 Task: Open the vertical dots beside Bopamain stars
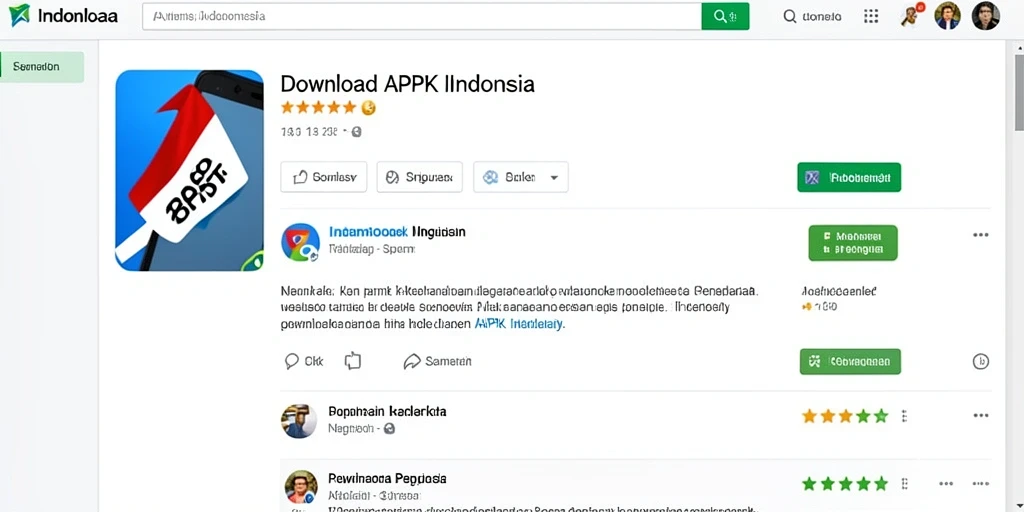tap(904, 415)
